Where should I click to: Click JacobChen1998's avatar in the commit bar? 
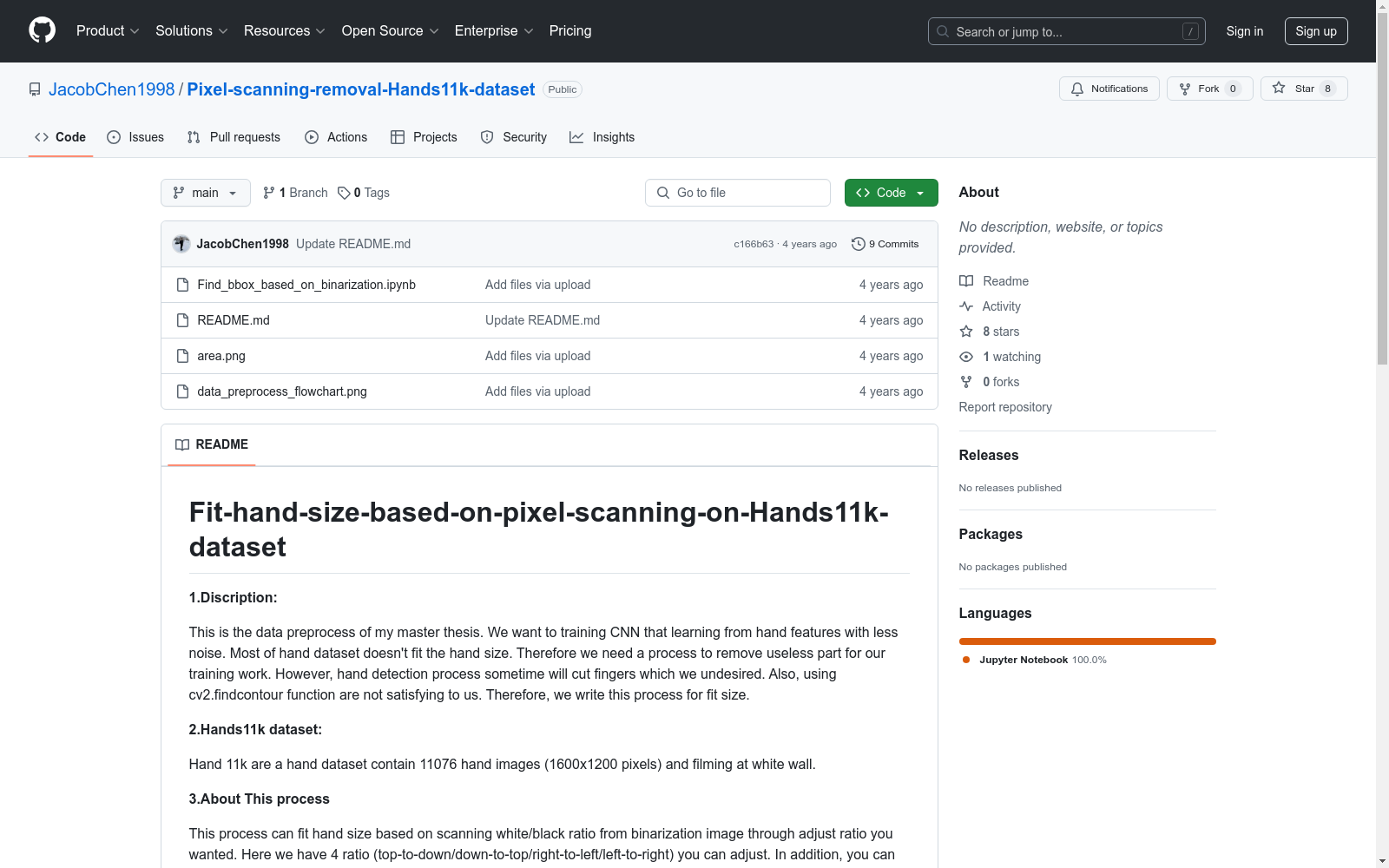(181, 244)
